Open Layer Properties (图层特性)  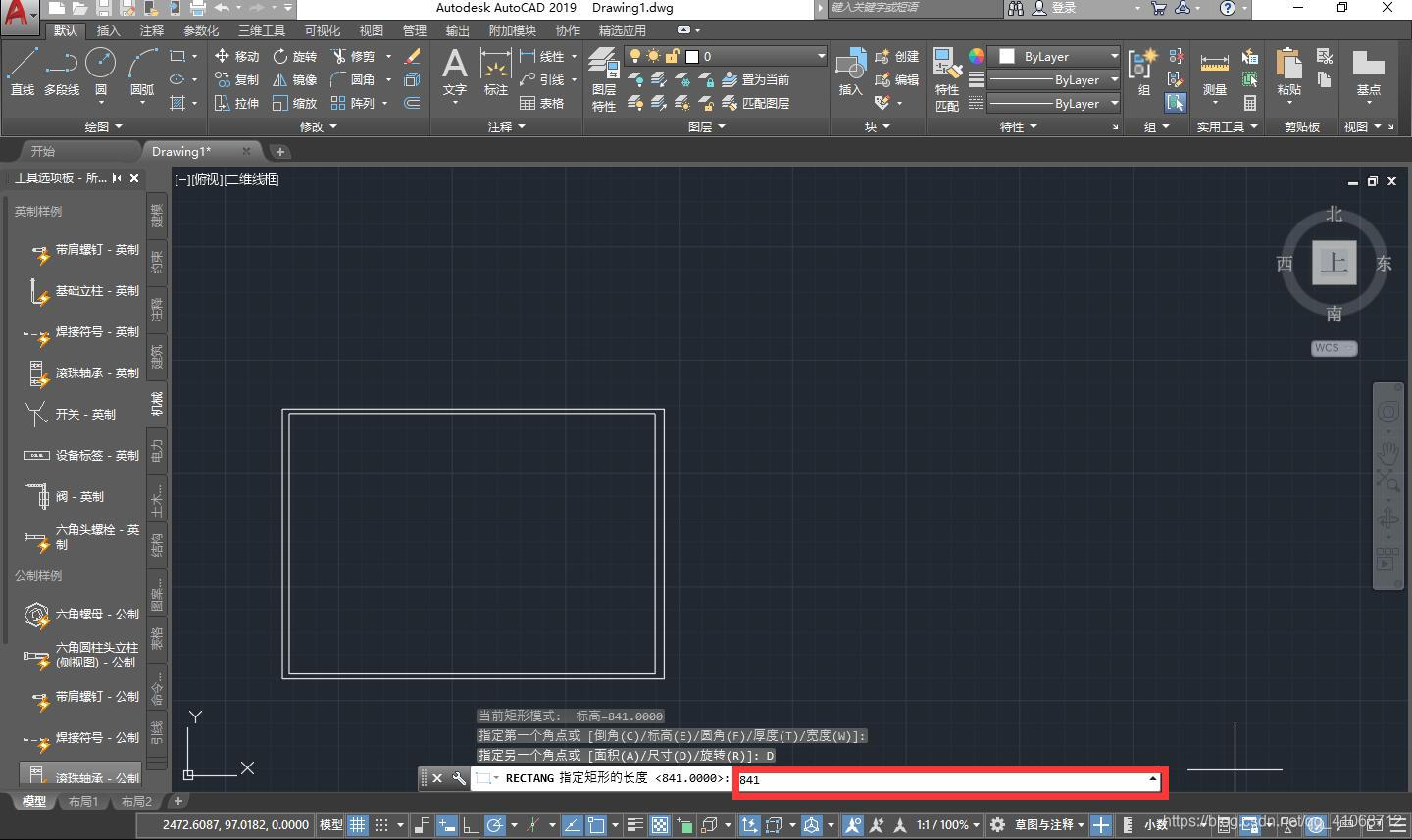pyautogui.click(x=604, y=78)
